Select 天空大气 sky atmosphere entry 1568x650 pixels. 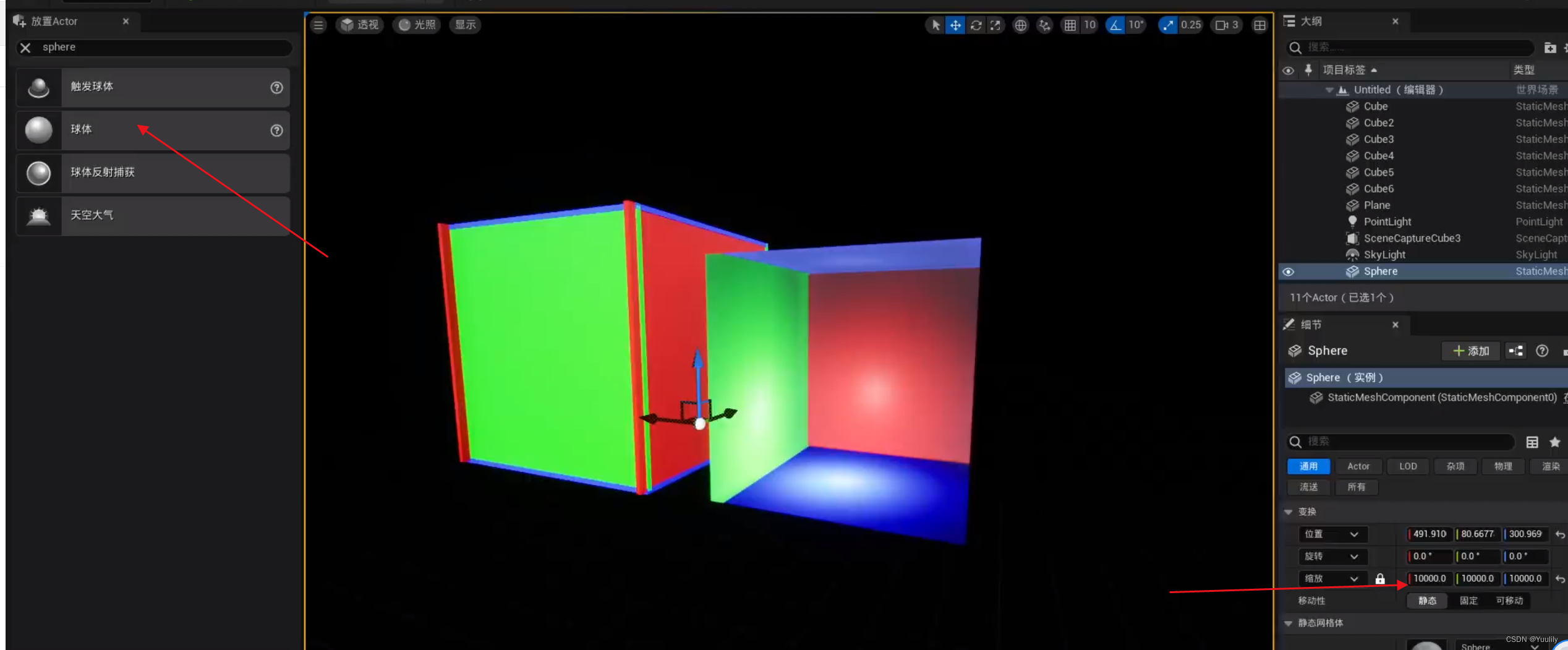pos(153,216)
